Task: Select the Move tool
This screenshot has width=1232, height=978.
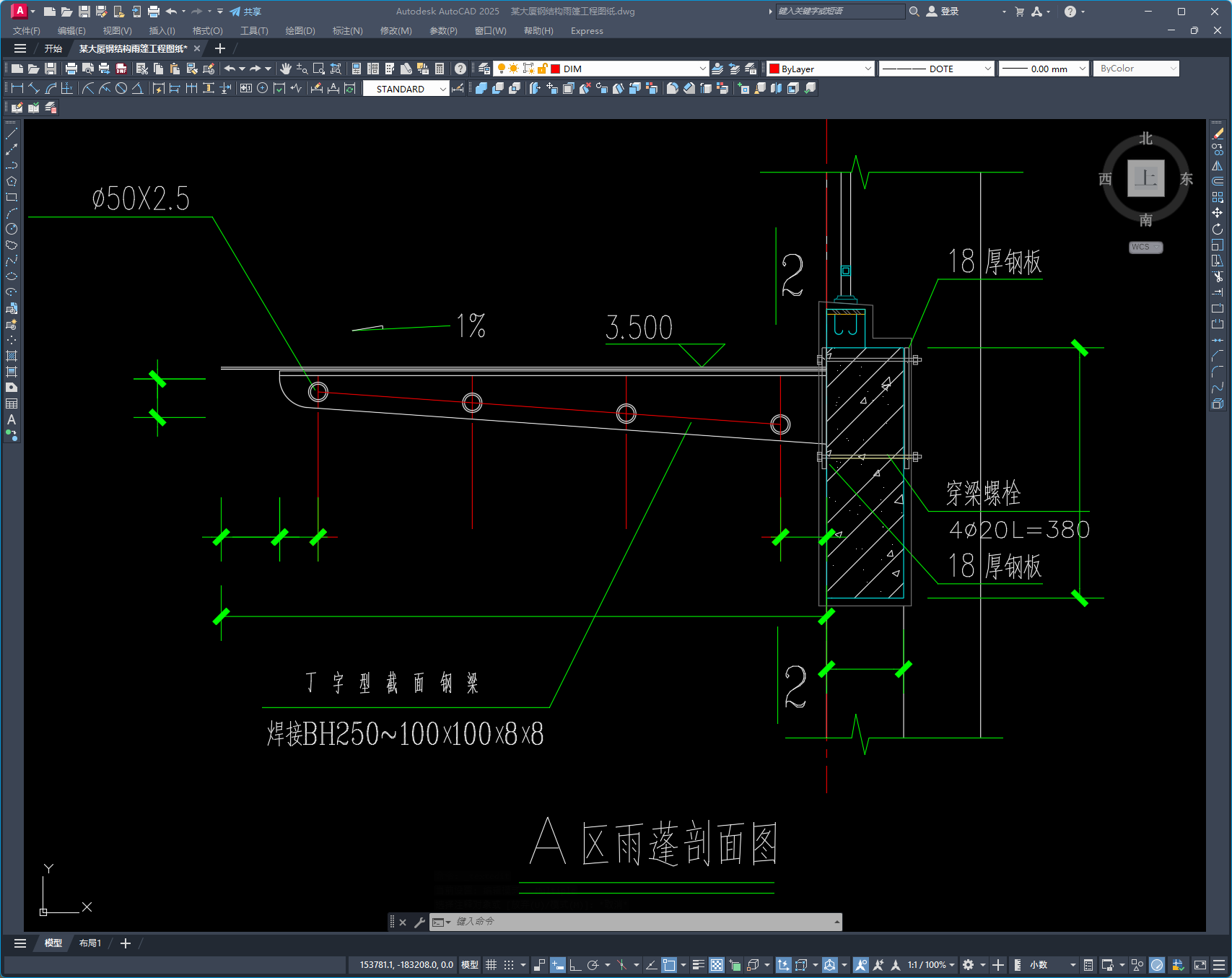Action: click(1218, 213)
